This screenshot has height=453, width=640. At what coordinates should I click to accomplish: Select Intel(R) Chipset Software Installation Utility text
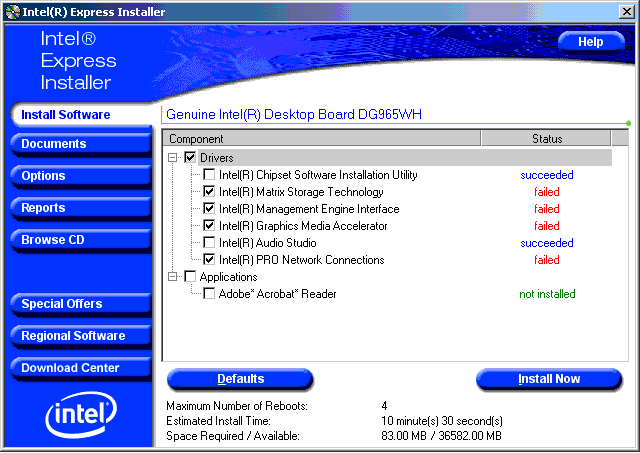(x=318, y=175)
